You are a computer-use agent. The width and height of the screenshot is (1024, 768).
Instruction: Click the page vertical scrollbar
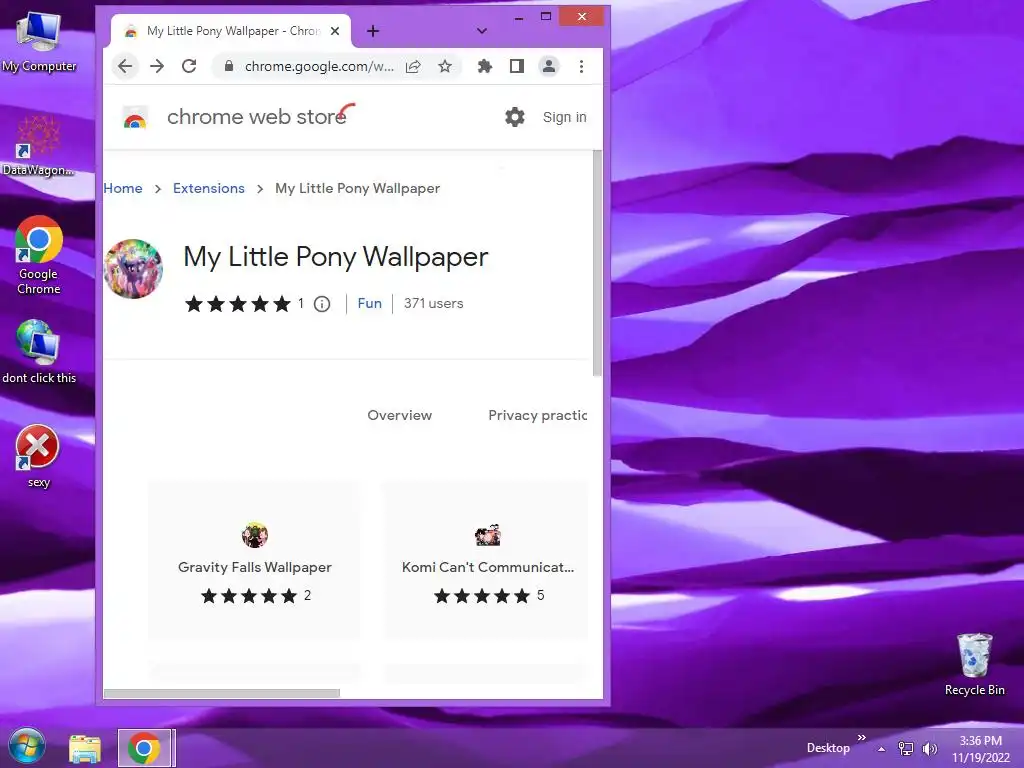pyautogui.click(x=597, y=263)
